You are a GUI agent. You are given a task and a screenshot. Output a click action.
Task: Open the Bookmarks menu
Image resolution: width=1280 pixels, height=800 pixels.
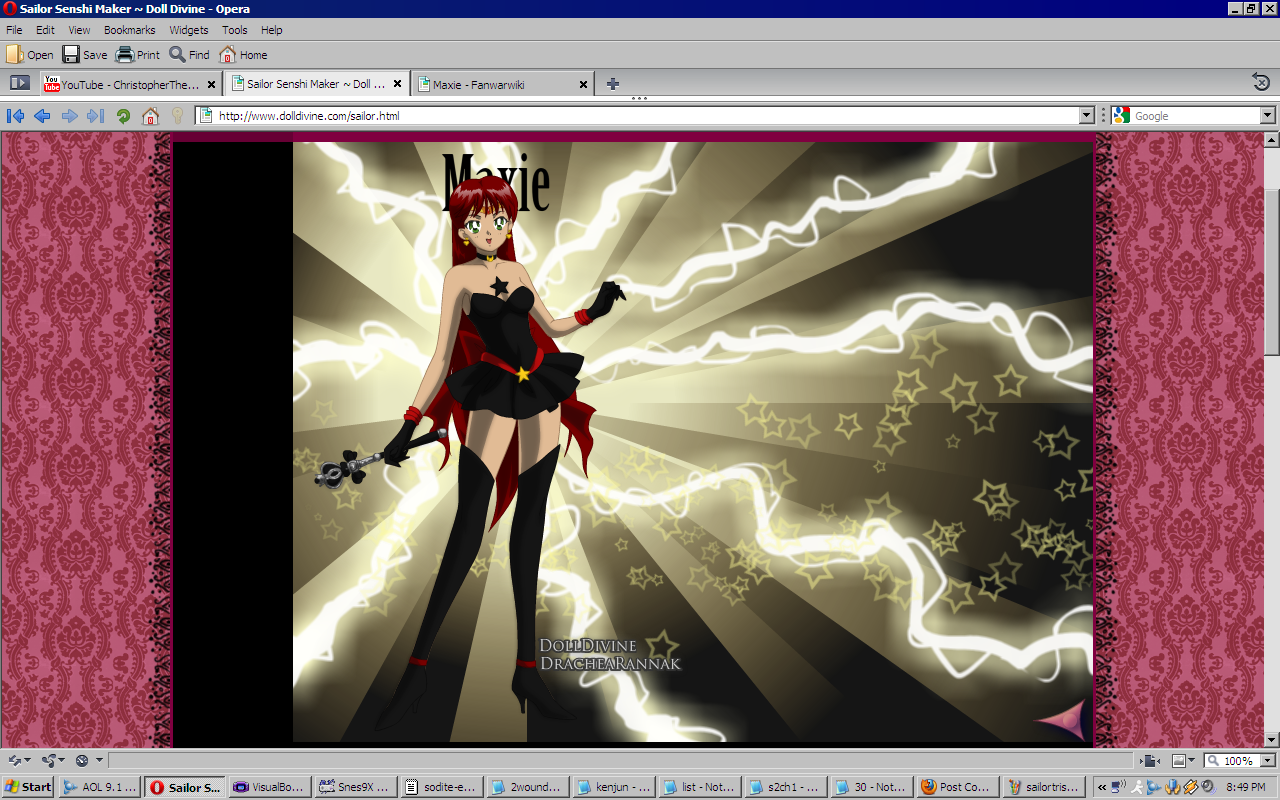(x=129, y=30)
